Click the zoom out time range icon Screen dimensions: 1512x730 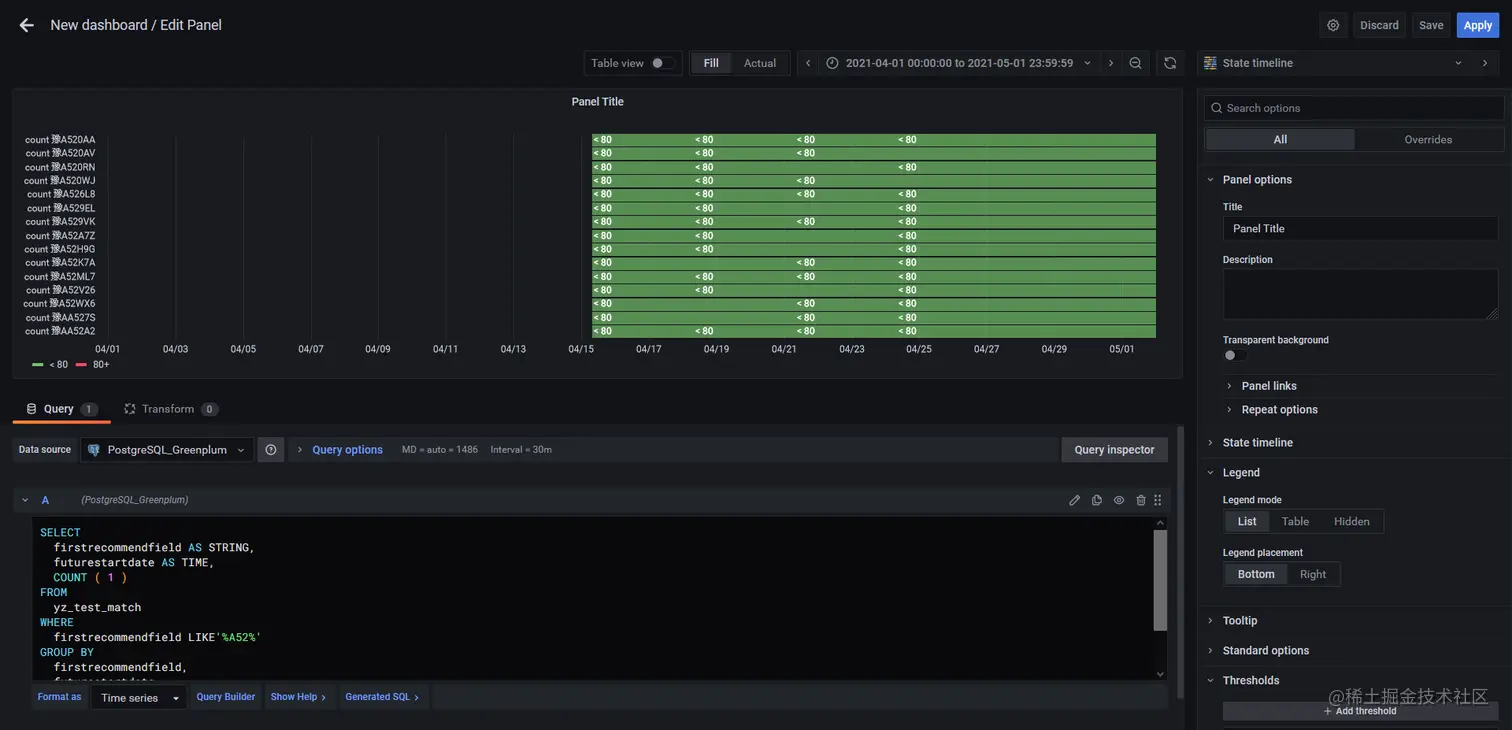click(x=1135, y=63)
